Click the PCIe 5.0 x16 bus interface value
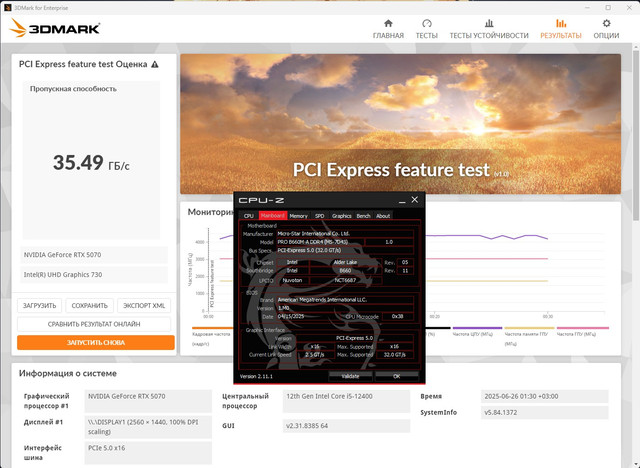 point(148,452)
